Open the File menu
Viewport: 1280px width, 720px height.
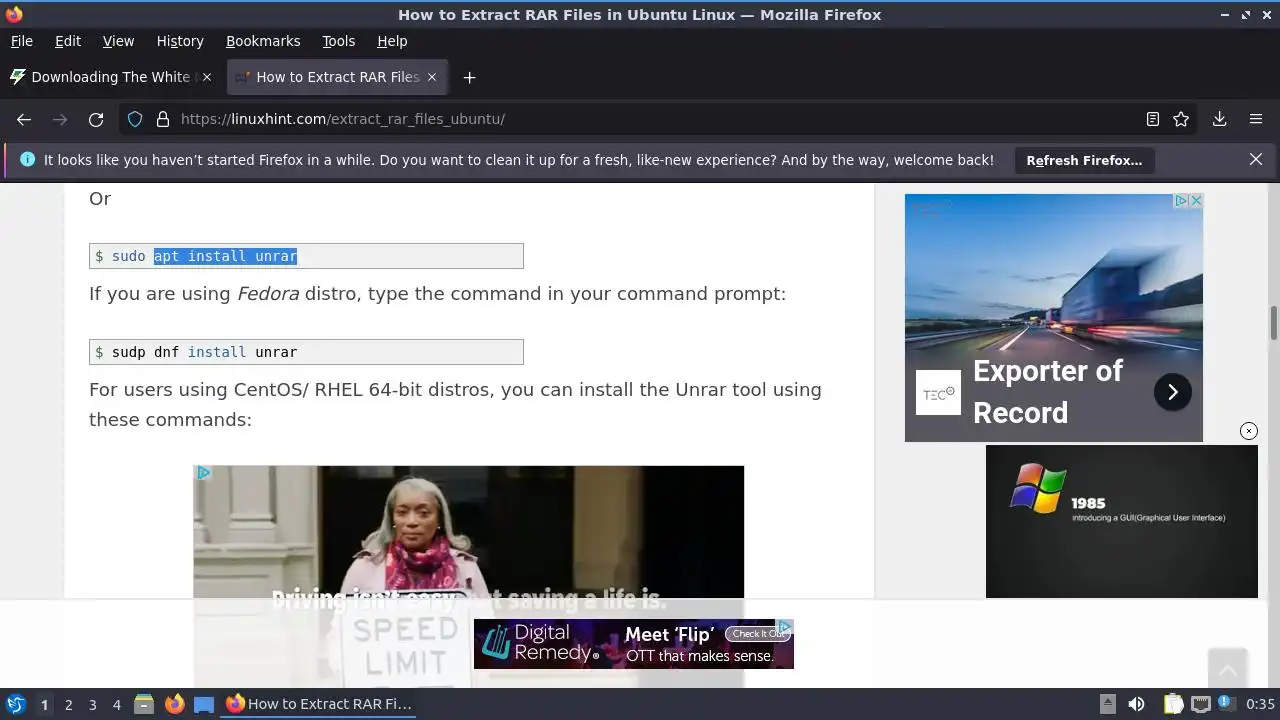(x=22, y=41)
